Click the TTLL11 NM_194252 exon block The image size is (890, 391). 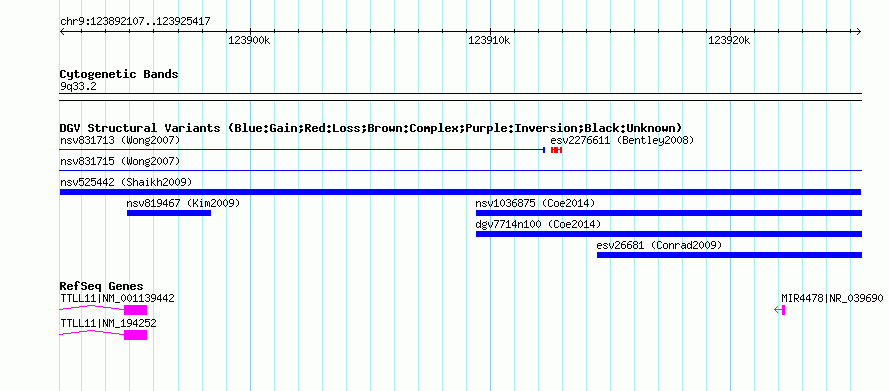136,335
